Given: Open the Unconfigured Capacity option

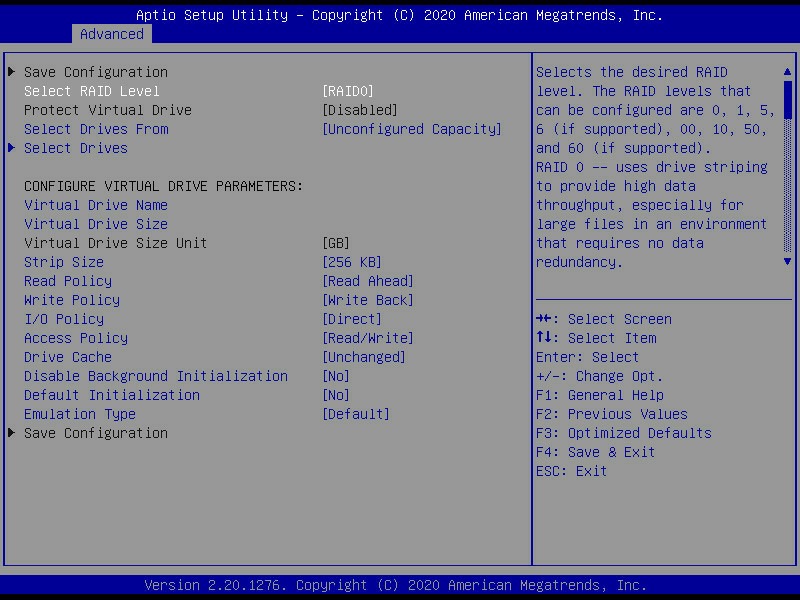Looking at the screenshot, I should pos(412,129).
